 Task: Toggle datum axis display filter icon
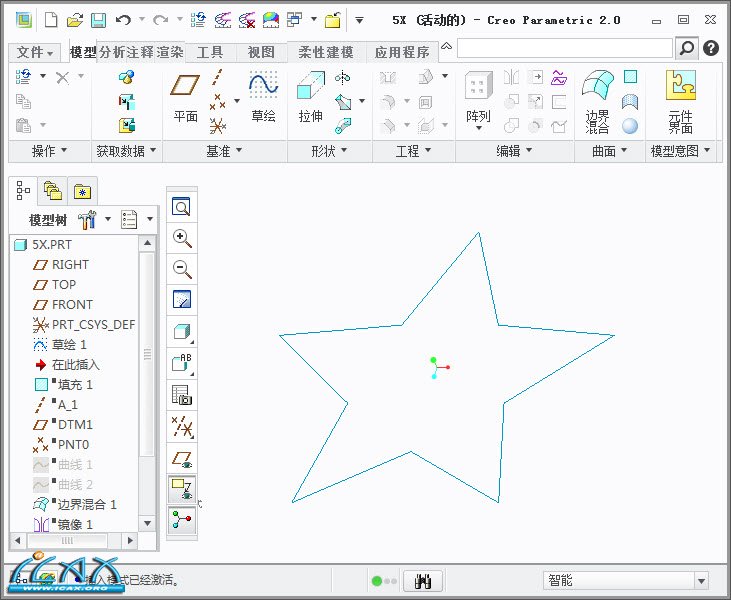click(182, 427)
